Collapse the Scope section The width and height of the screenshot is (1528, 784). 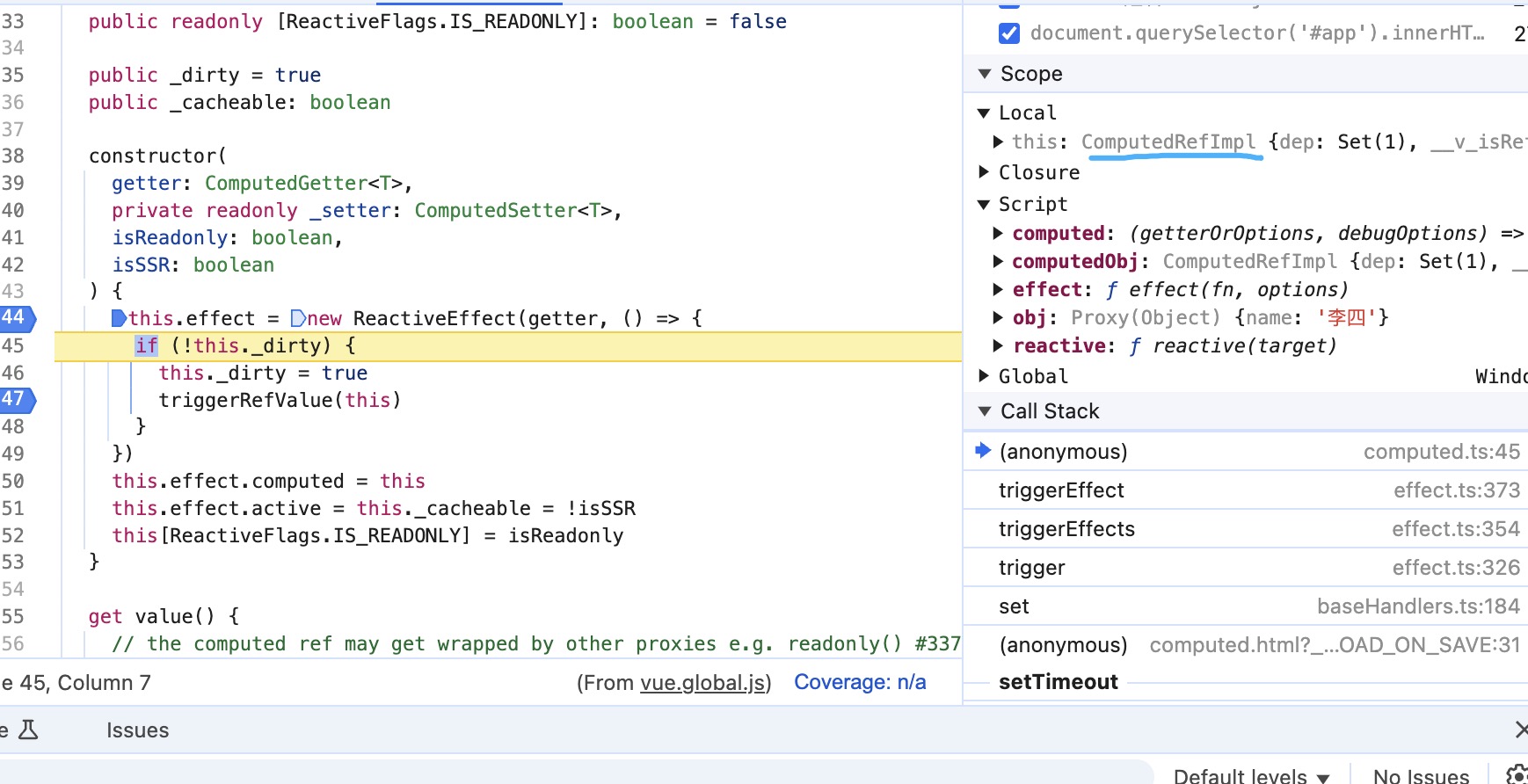coord(985,74)
